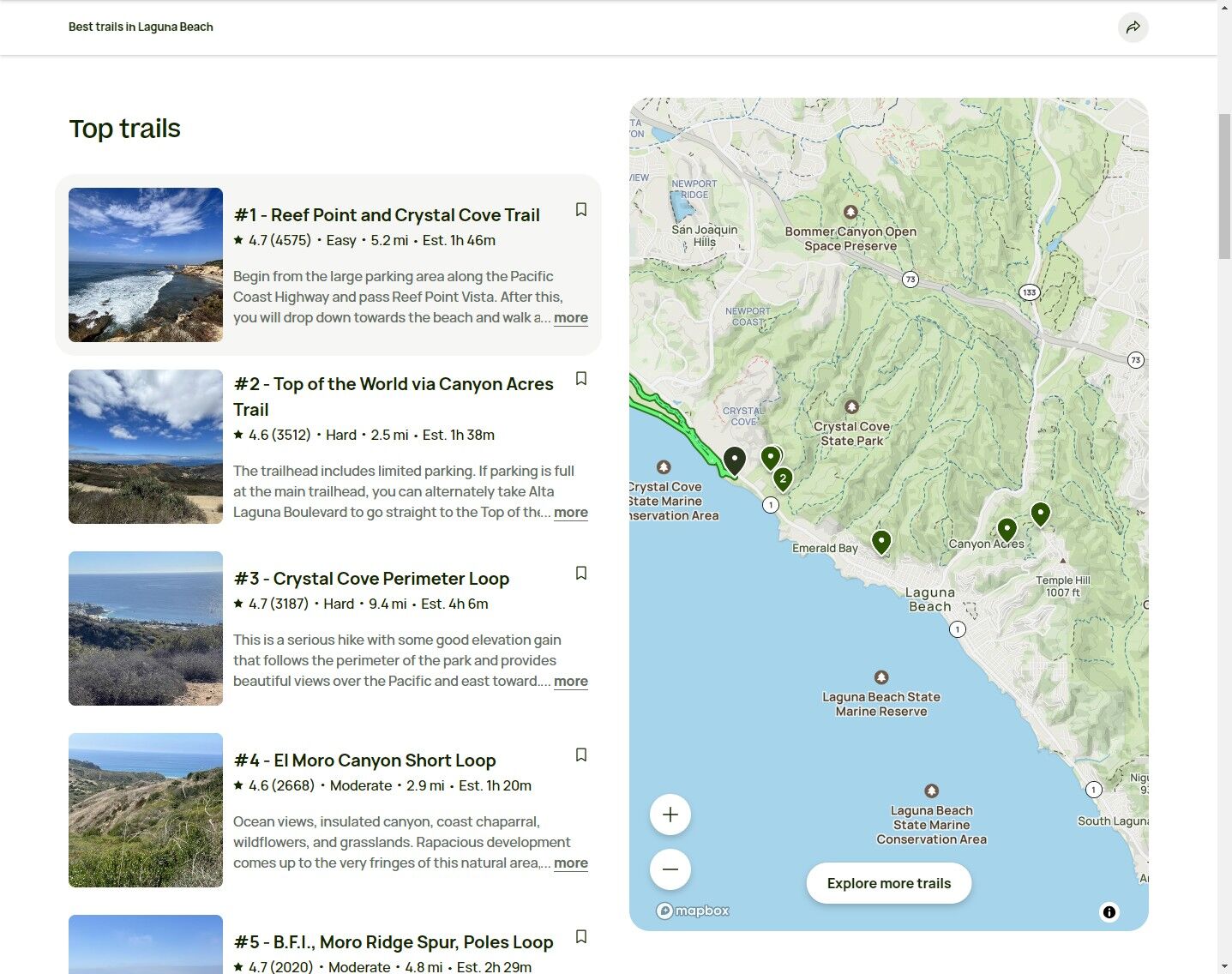This screenshot has height=974, width=1232.
Task: Select the dark highlighted trail pin on map
Action: pyautogui.click(x=735, y=460)
